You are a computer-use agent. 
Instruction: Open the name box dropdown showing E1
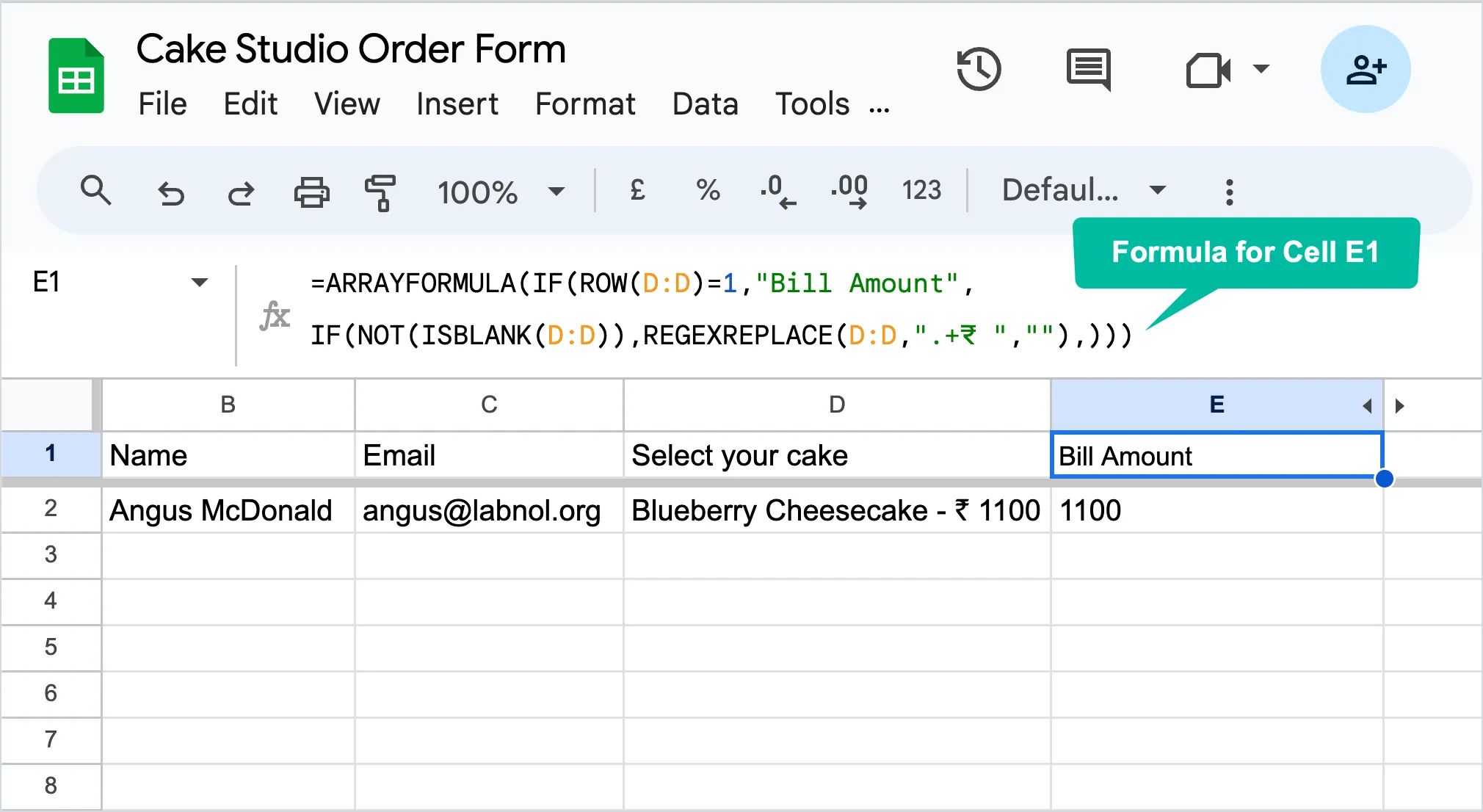(200, 281)
